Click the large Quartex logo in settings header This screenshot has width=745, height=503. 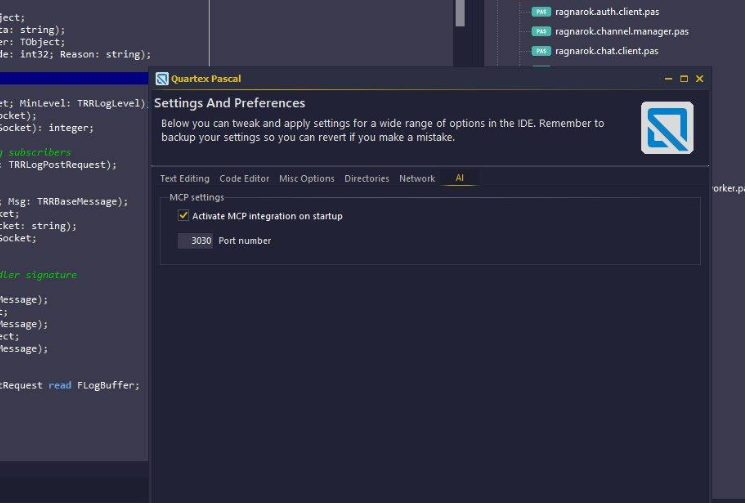click(667, 127)
